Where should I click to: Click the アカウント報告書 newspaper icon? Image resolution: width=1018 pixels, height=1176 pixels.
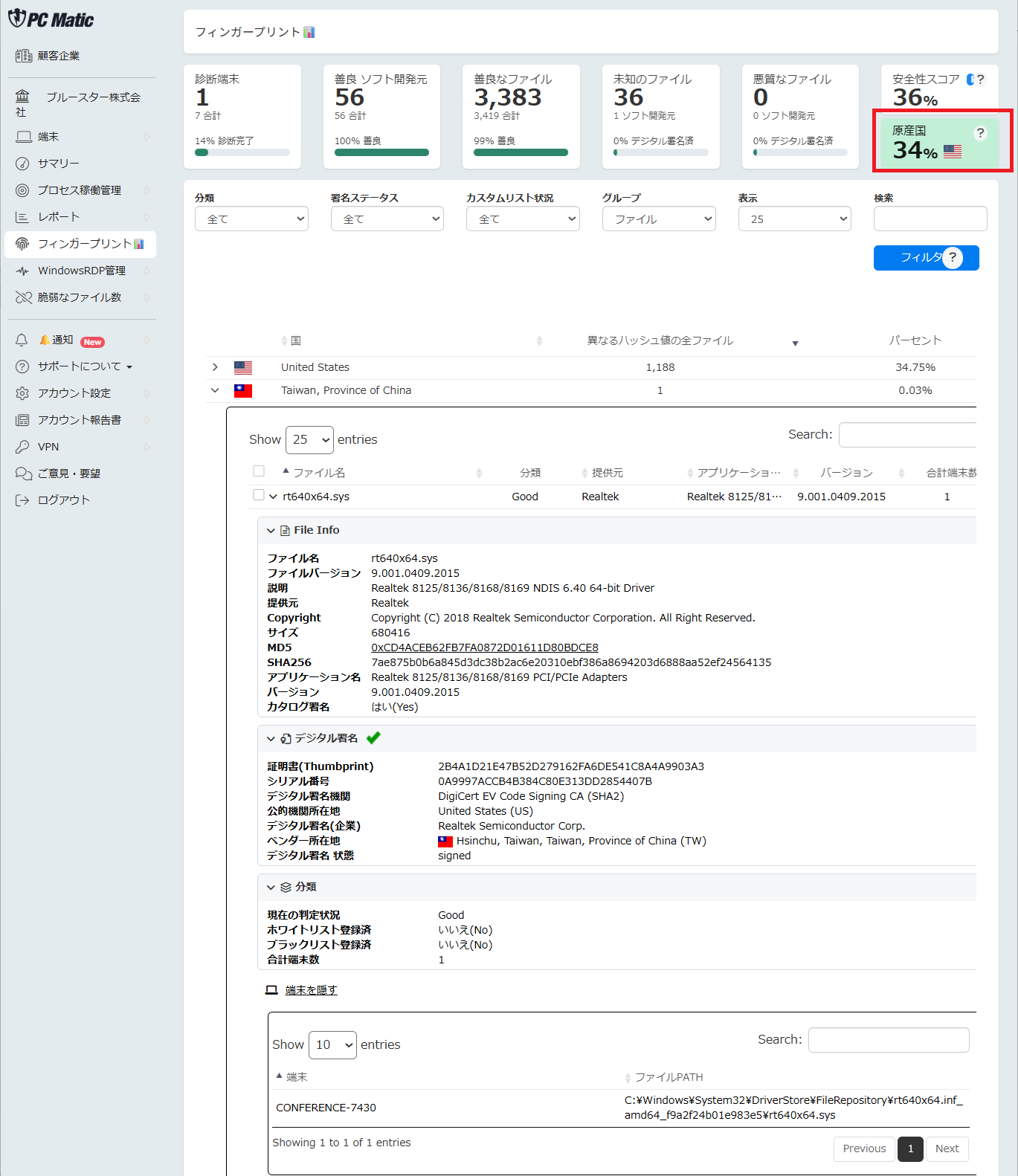pos(23,420)
